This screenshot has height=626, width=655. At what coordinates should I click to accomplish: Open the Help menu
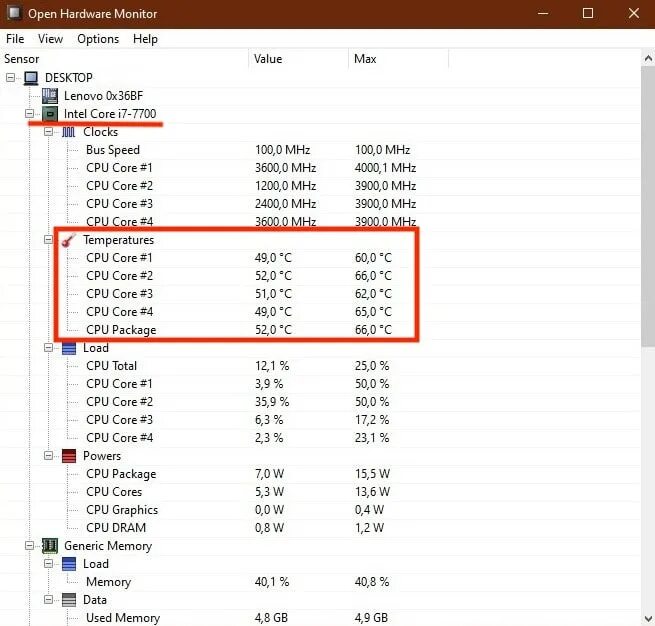point(145,39)
